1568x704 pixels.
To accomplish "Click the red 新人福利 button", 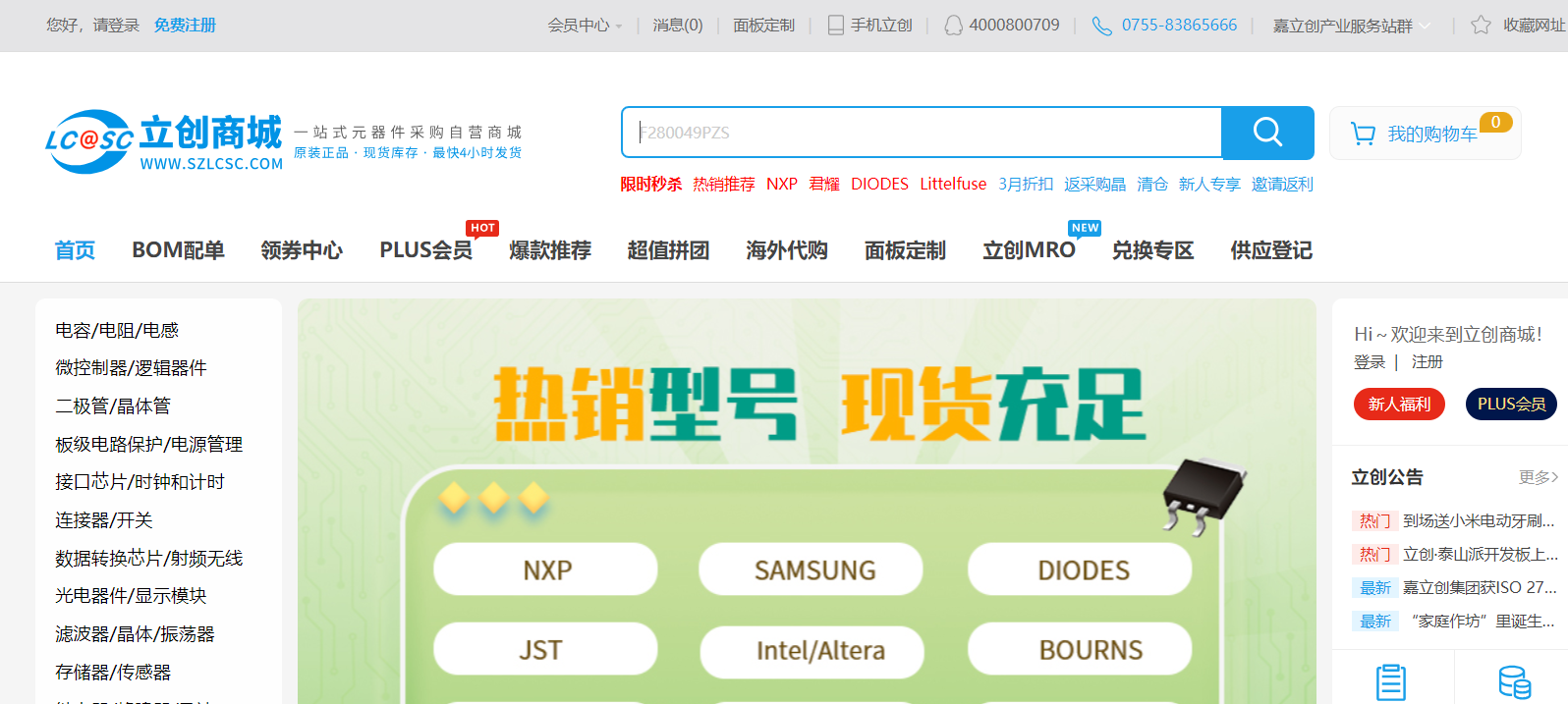I will pos(1399,404).
